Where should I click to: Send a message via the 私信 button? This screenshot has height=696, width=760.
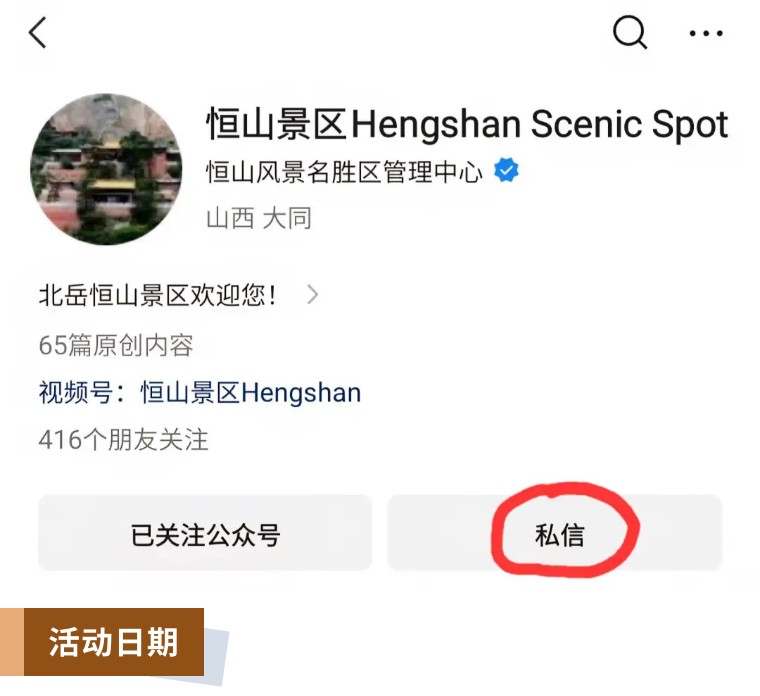[555, 533]
